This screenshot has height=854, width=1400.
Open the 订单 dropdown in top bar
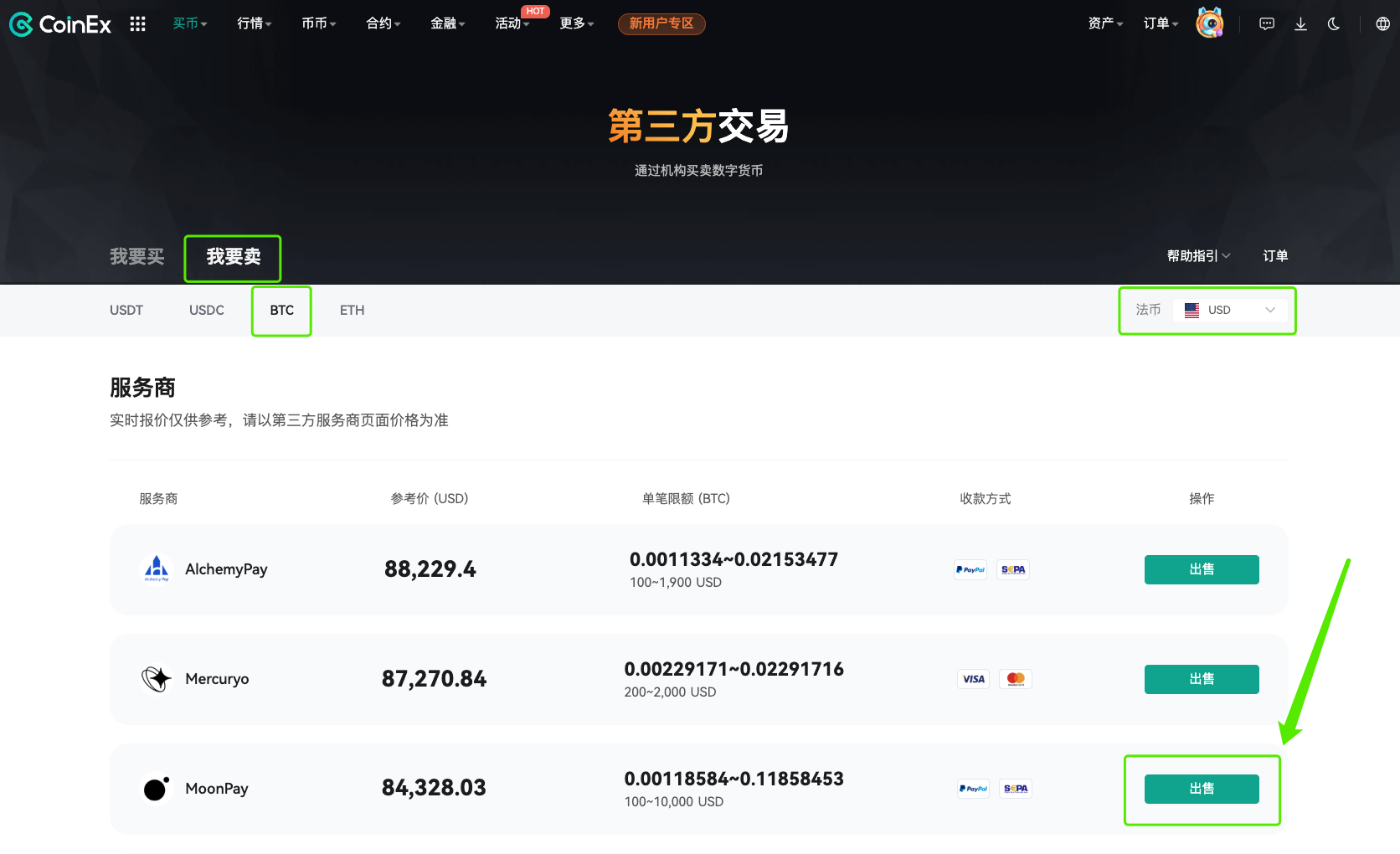tap(1161, 23)
